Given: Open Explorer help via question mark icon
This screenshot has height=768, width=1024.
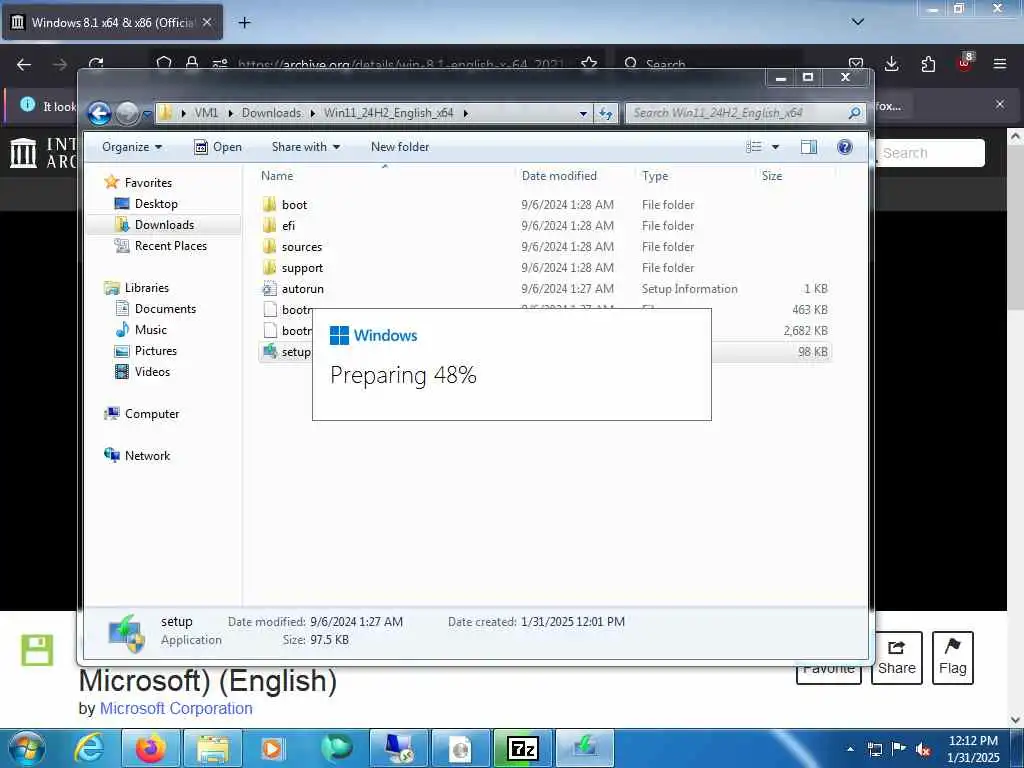Looking at the screenshot, I should pyautogui.click(x=844, y=147).
